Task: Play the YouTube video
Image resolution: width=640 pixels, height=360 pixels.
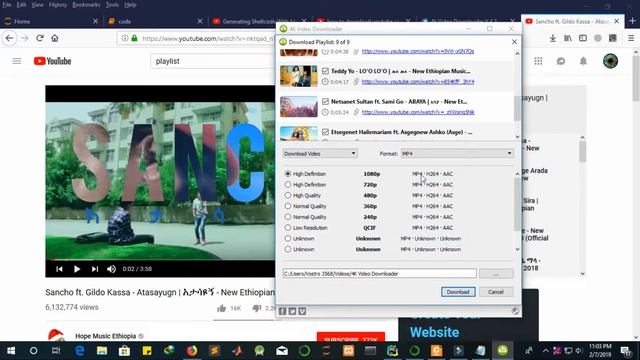Action: 77,269
